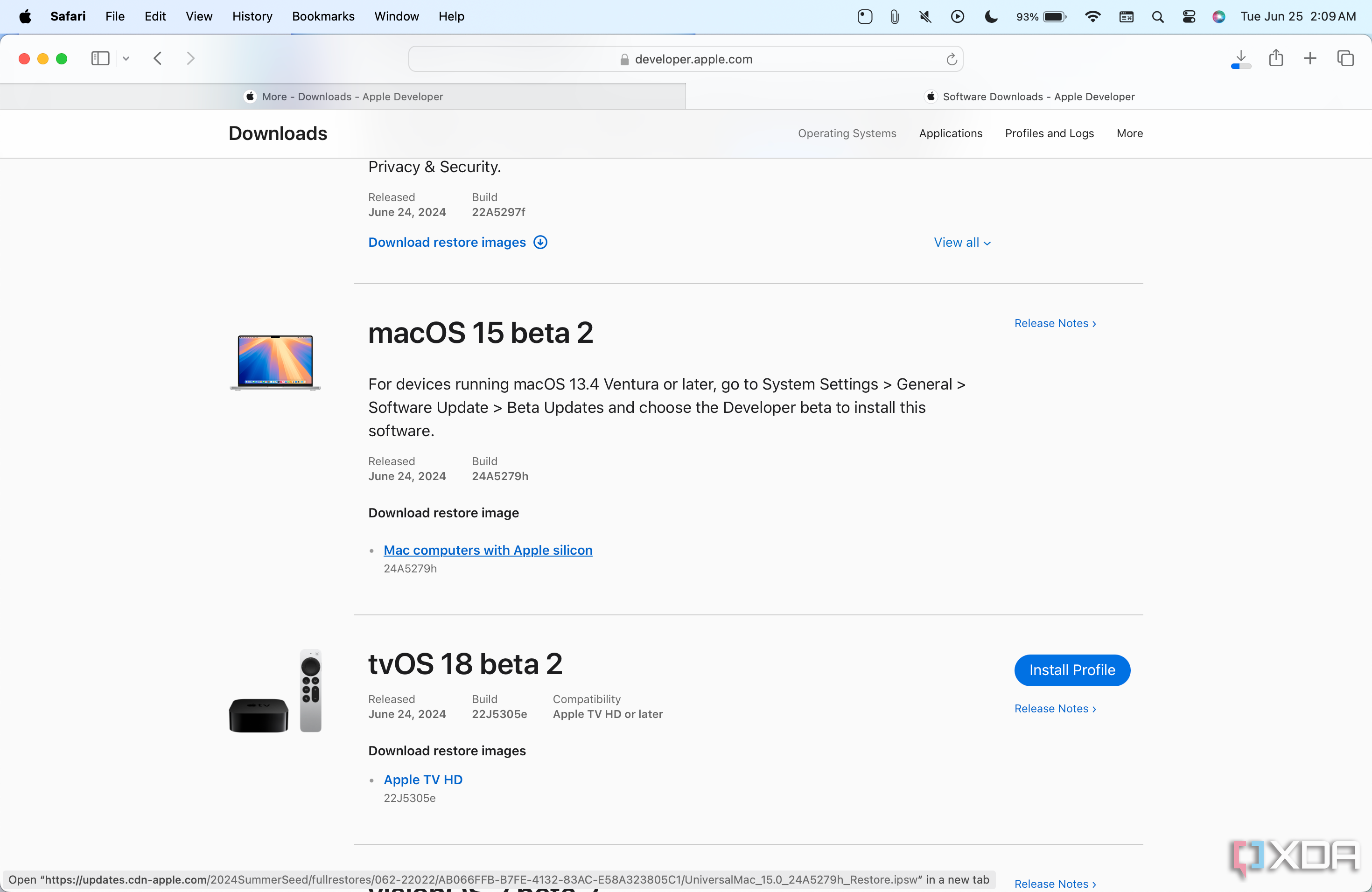
Task: Open the sidebar options chevron
Action: coord(126,58)
